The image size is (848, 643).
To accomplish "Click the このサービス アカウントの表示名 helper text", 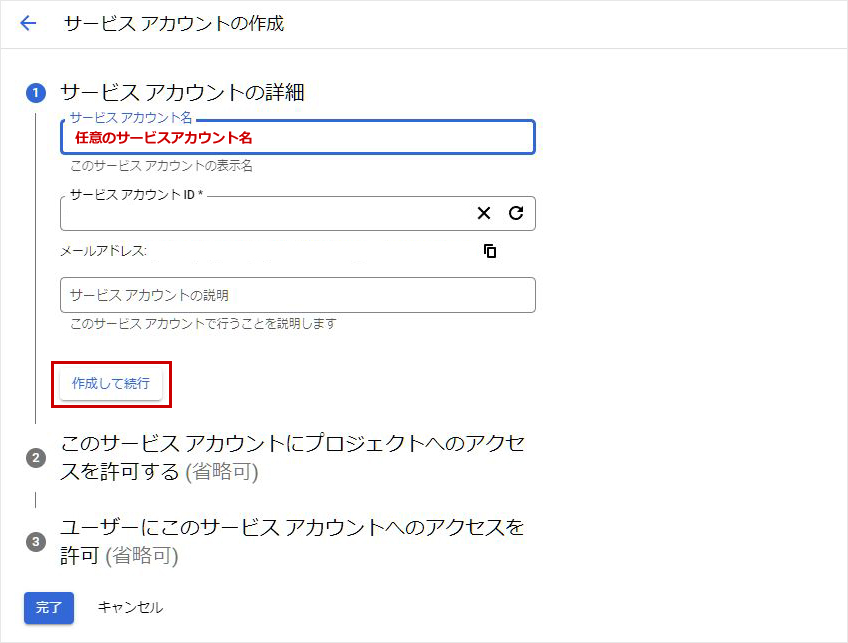I will pyautogui.click(x=161, y=166).
